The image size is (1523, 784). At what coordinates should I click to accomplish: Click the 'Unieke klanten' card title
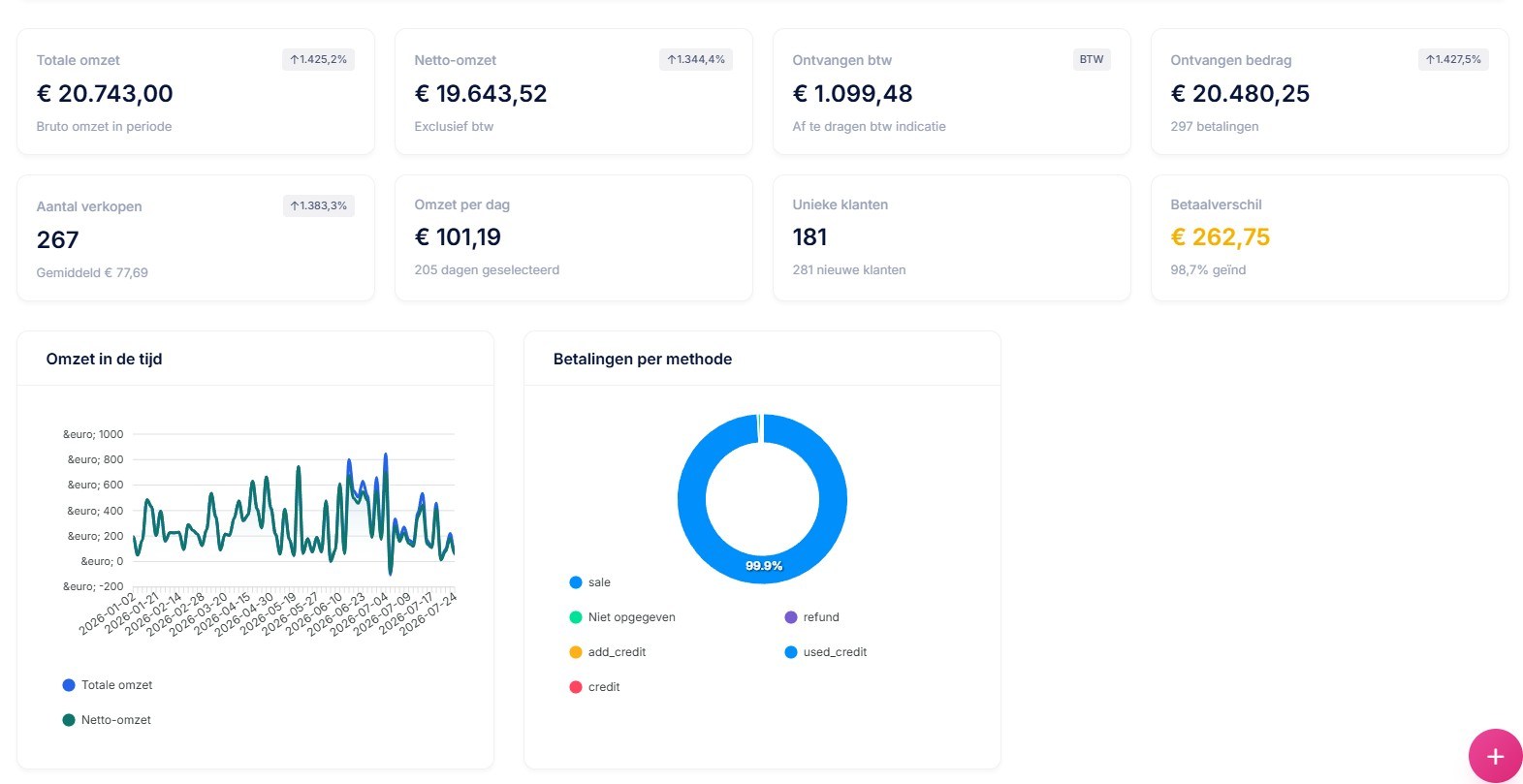tap(840, 204)
